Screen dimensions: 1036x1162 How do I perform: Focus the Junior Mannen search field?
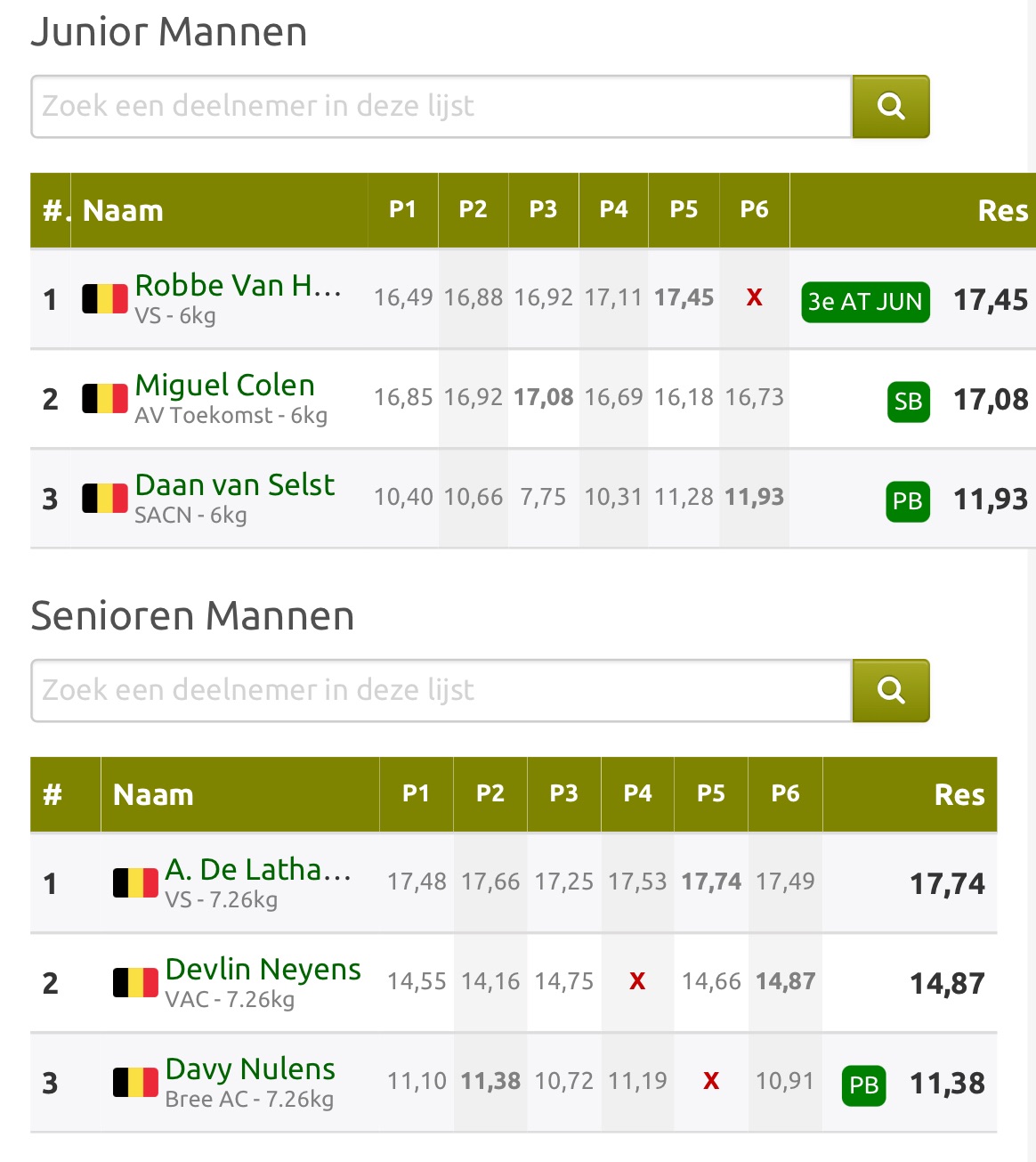441,107
